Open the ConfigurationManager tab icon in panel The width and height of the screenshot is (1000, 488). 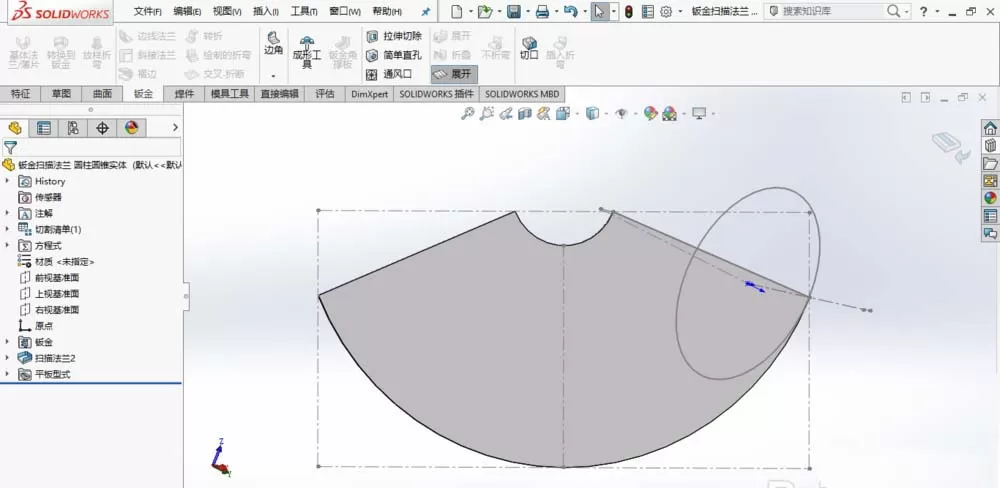73,128
